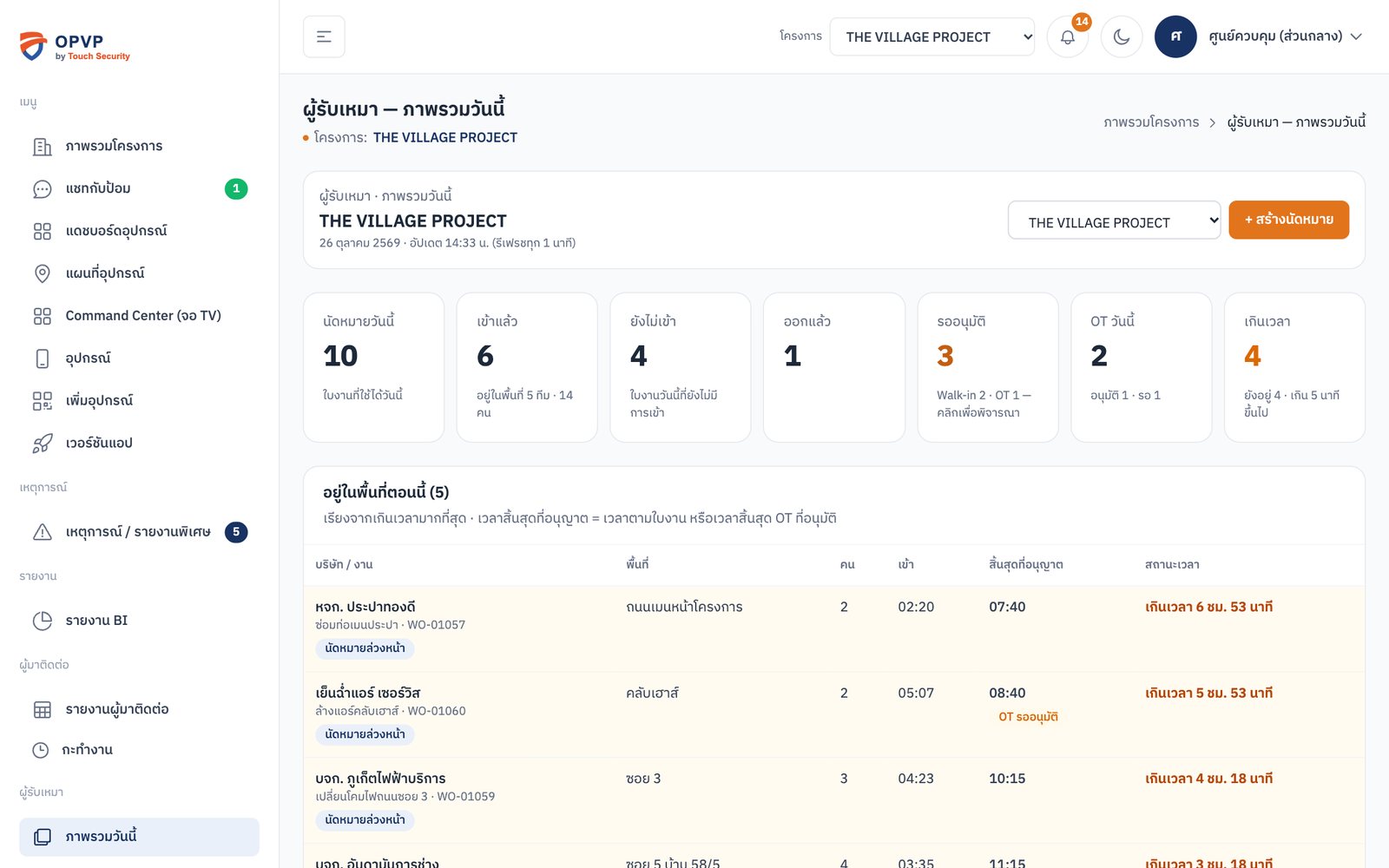Click the pie chart icon for รายงาน BI
Screen dimensions: 1389x868
pyautogui.click(x=42, y=621)
